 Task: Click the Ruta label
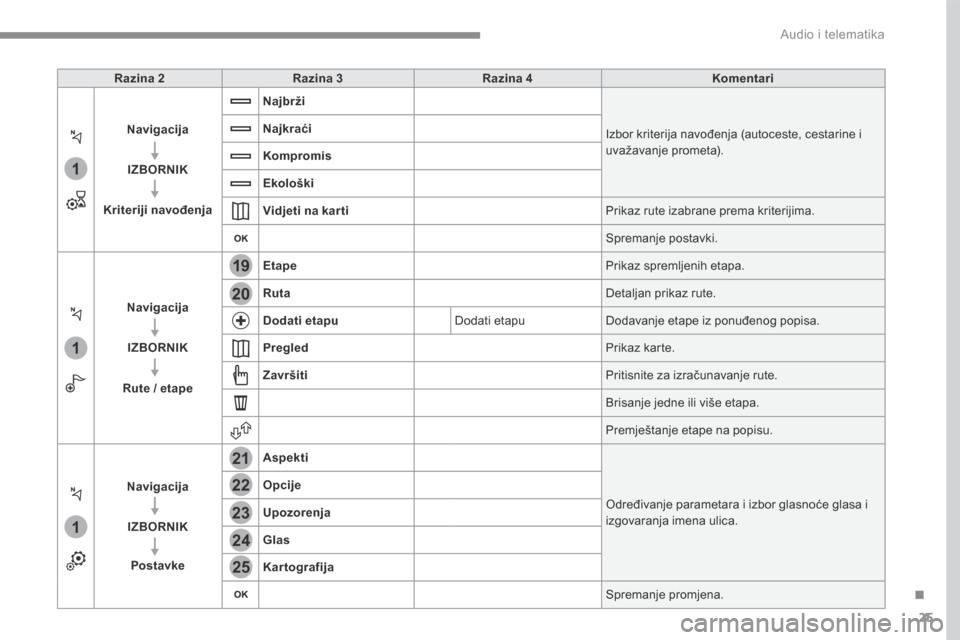tap(277, 293)
